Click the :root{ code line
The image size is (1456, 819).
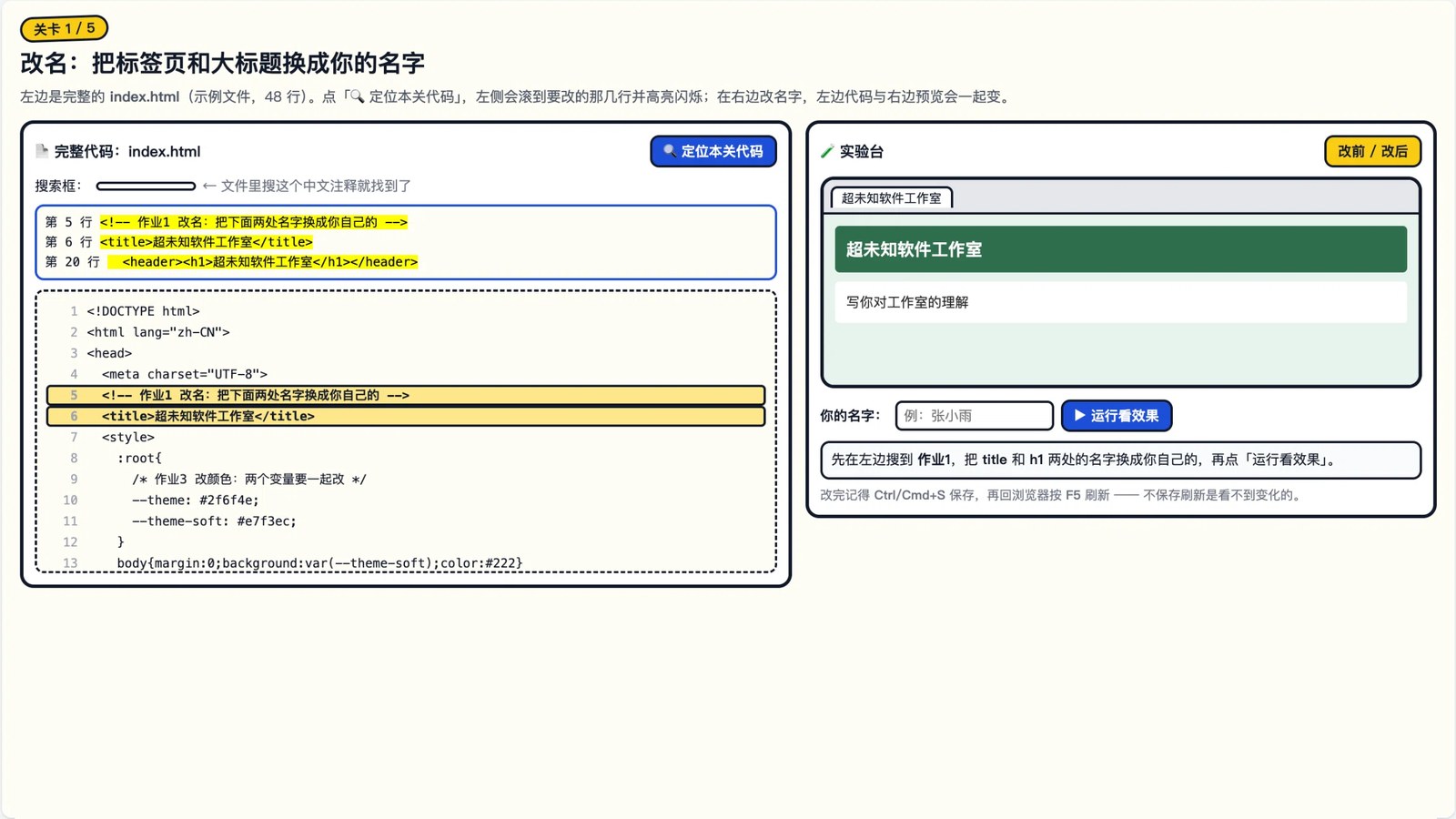[139, 458]
